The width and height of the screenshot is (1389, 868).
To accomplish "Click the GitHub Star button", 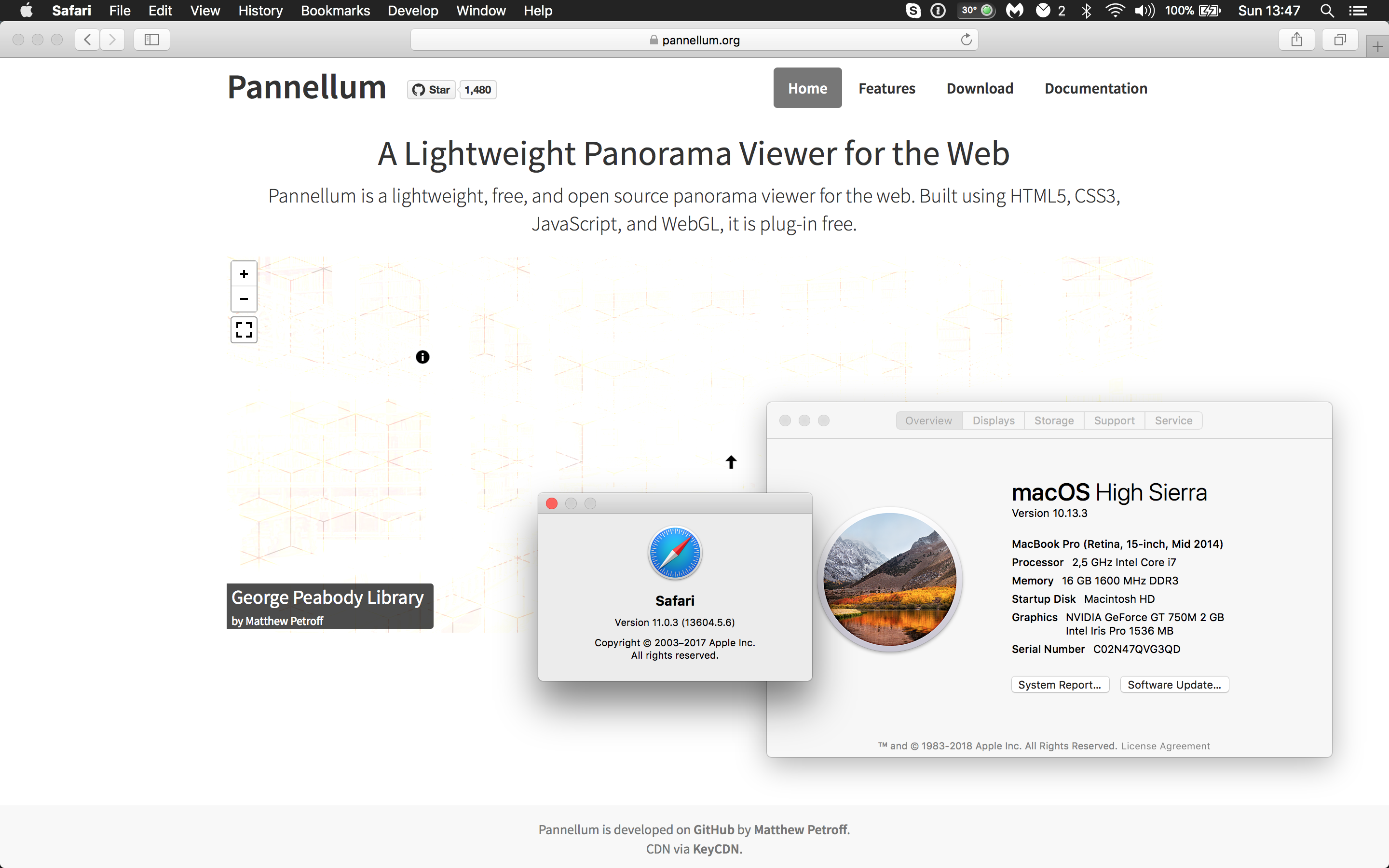I will 431,90.
